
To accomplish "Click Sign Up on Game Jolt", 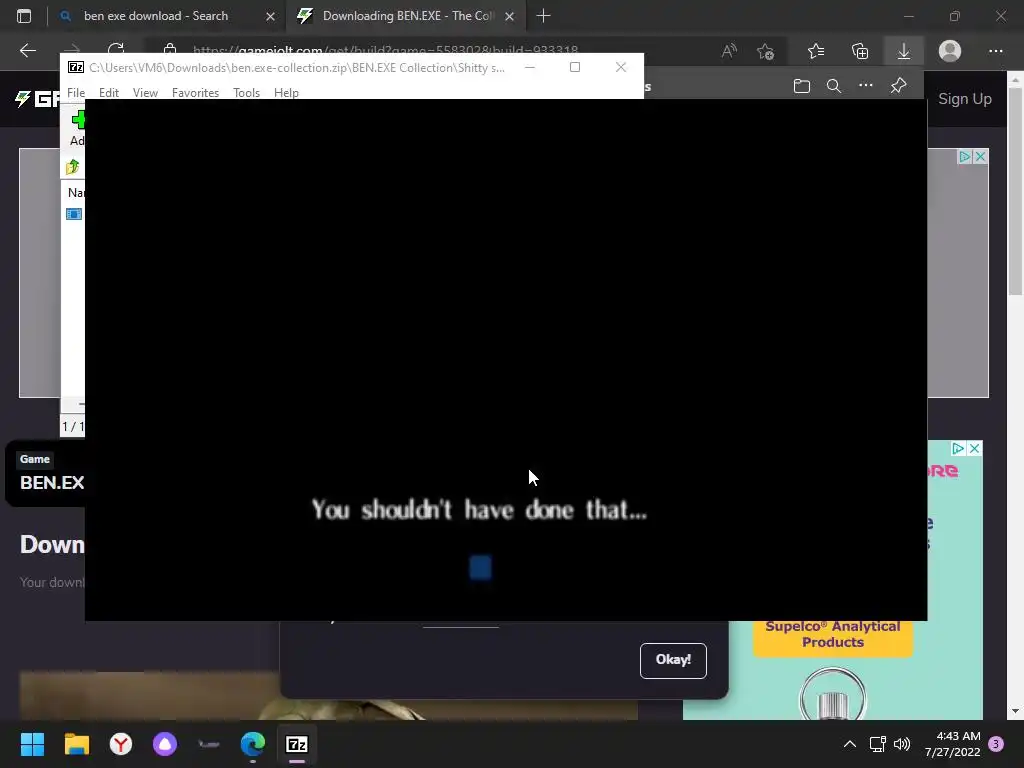I will coord(965,99).
